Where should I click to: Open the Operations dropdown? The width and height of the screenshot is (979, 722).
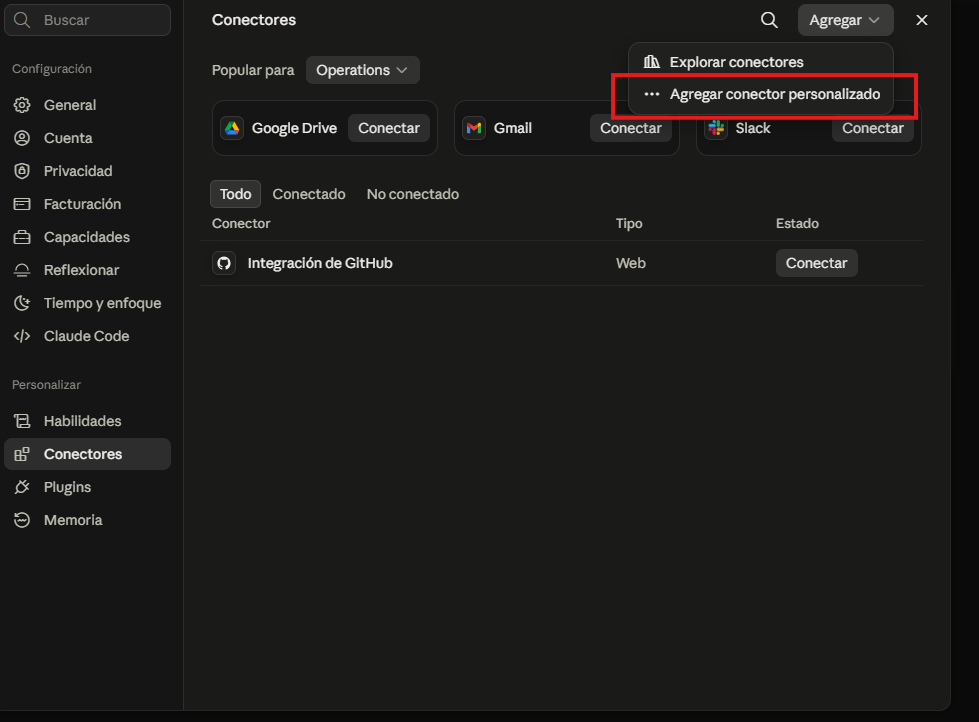click(x=363, y=70)
